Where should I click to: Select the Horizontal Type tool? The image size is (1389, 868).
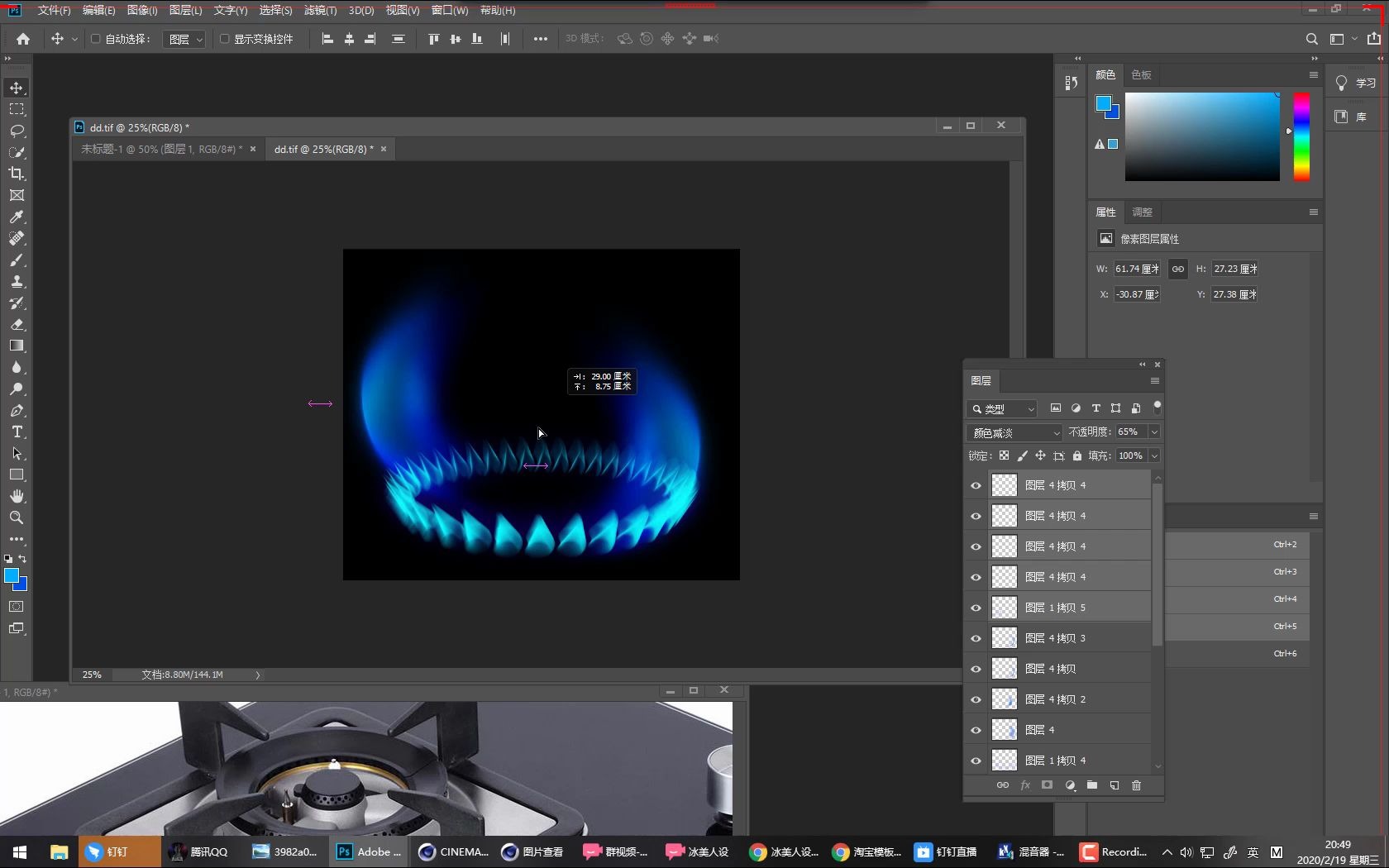click(x=17, y=432)
